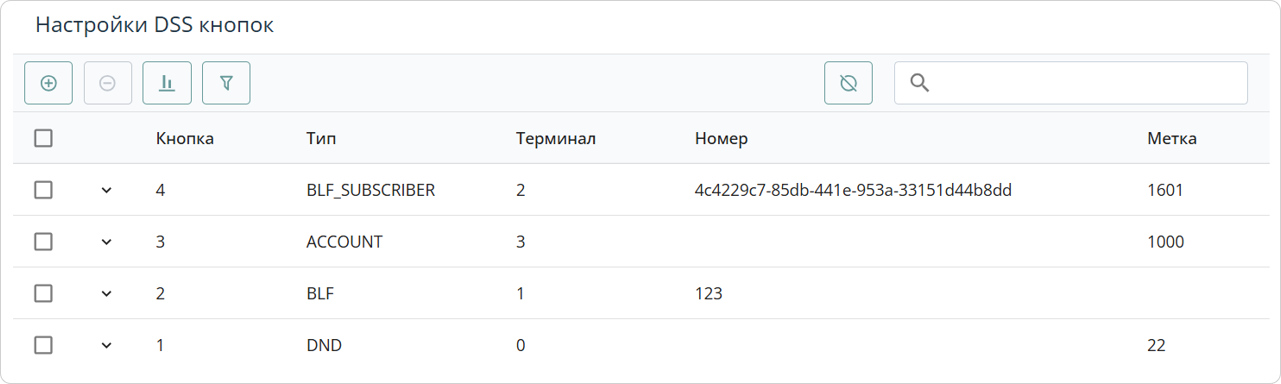The image size is (1281, 384).
Task: Expand the BLF_SUBSCRIBER row details chevron
Action: (x=107, y=190)
